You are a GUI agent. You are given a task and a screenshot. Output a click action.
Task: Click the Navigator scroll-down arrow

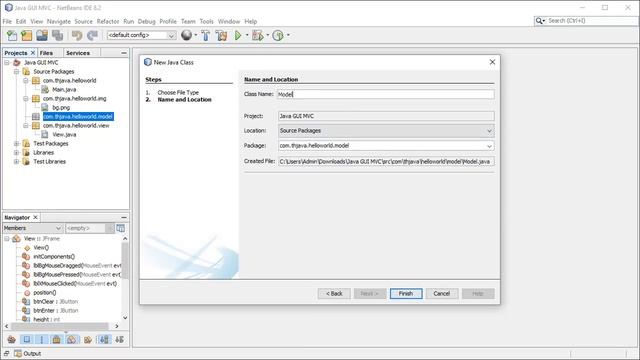[125, 318]
